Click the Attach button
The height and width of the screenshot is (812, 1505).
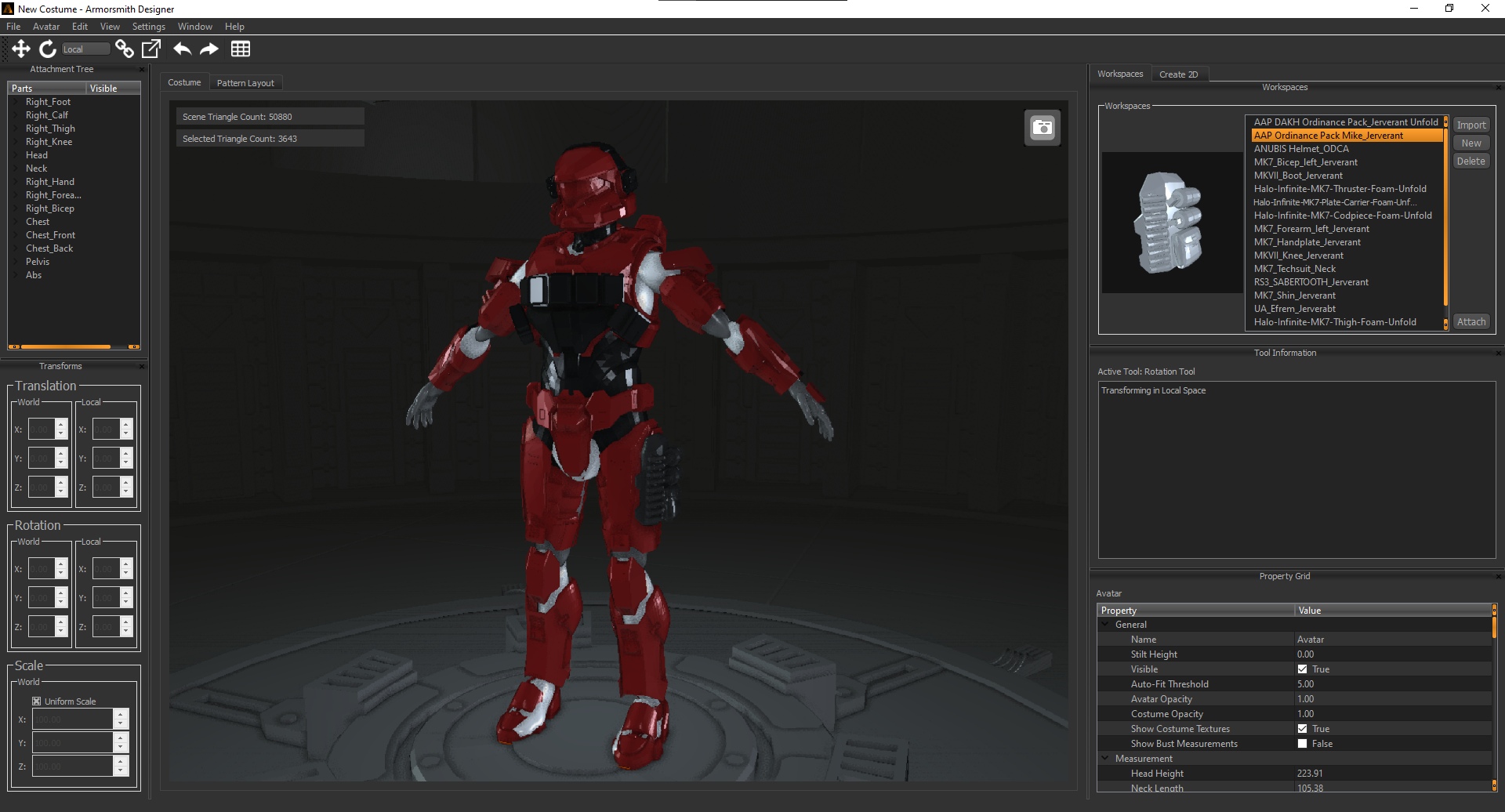point(1471,322)
